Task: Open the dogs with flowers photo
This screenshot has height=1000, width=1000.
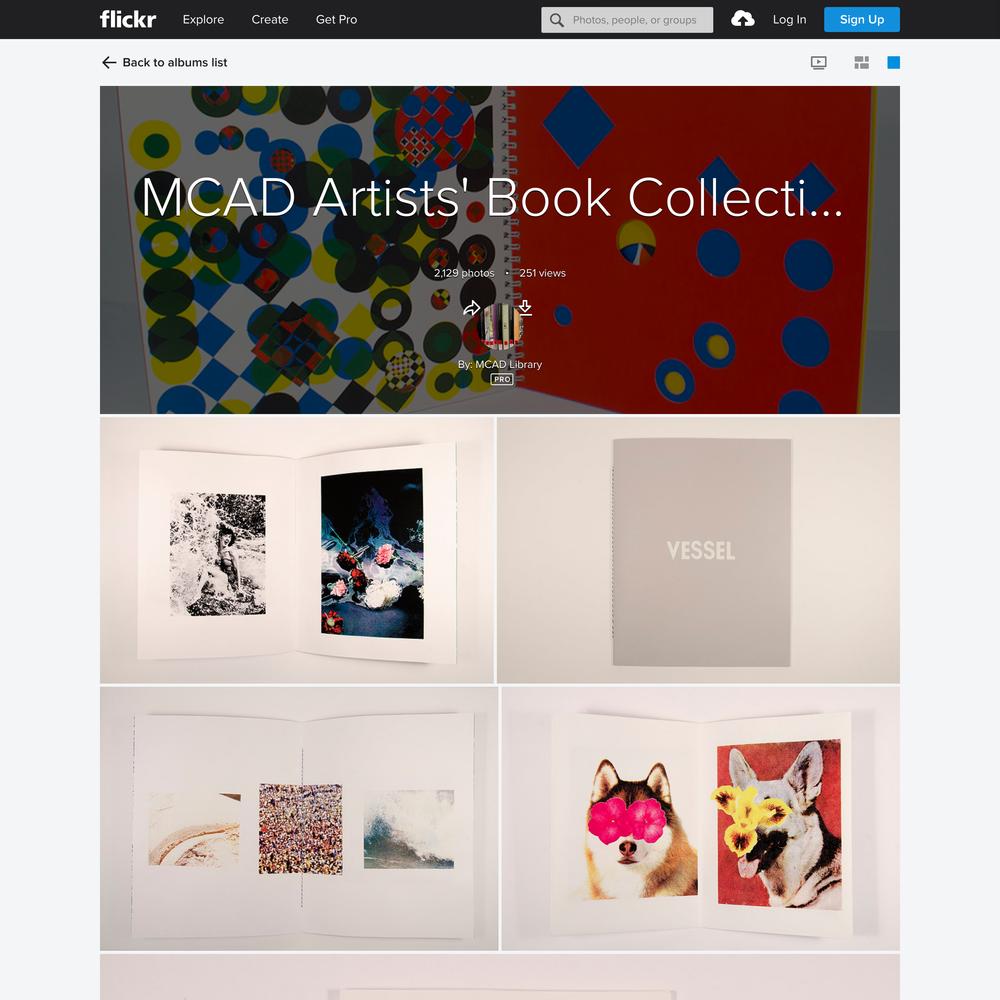Action: (700, 818)
